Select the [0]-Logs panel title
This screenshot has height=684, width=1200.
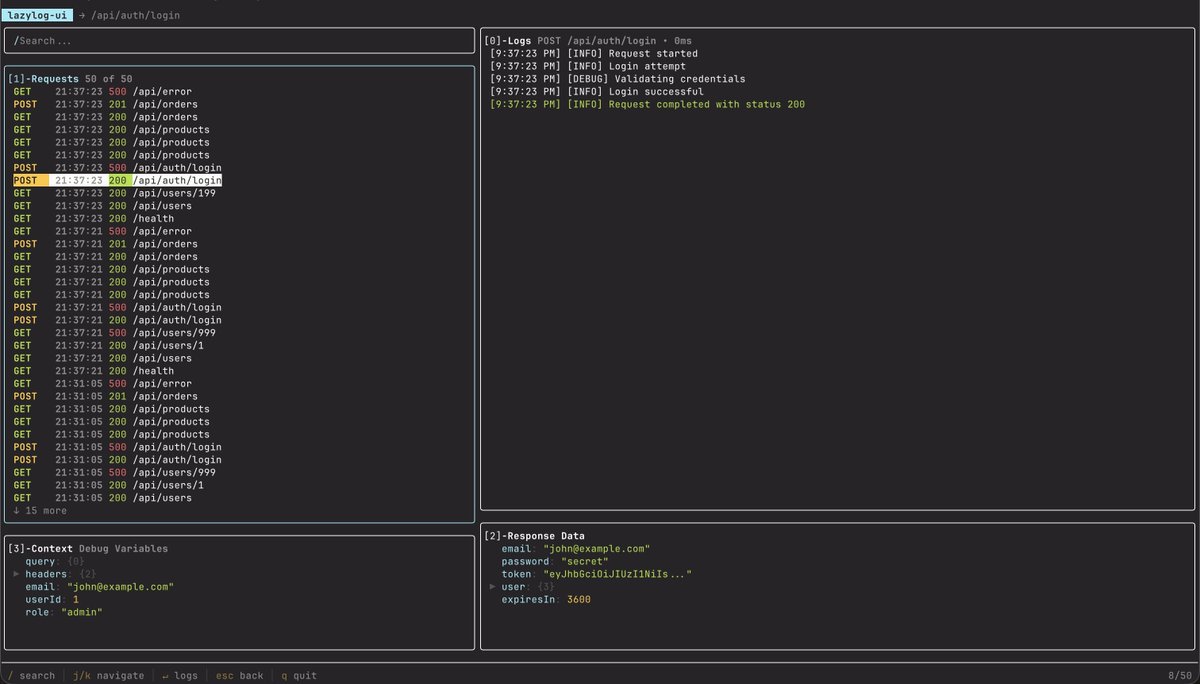(507, 41)
